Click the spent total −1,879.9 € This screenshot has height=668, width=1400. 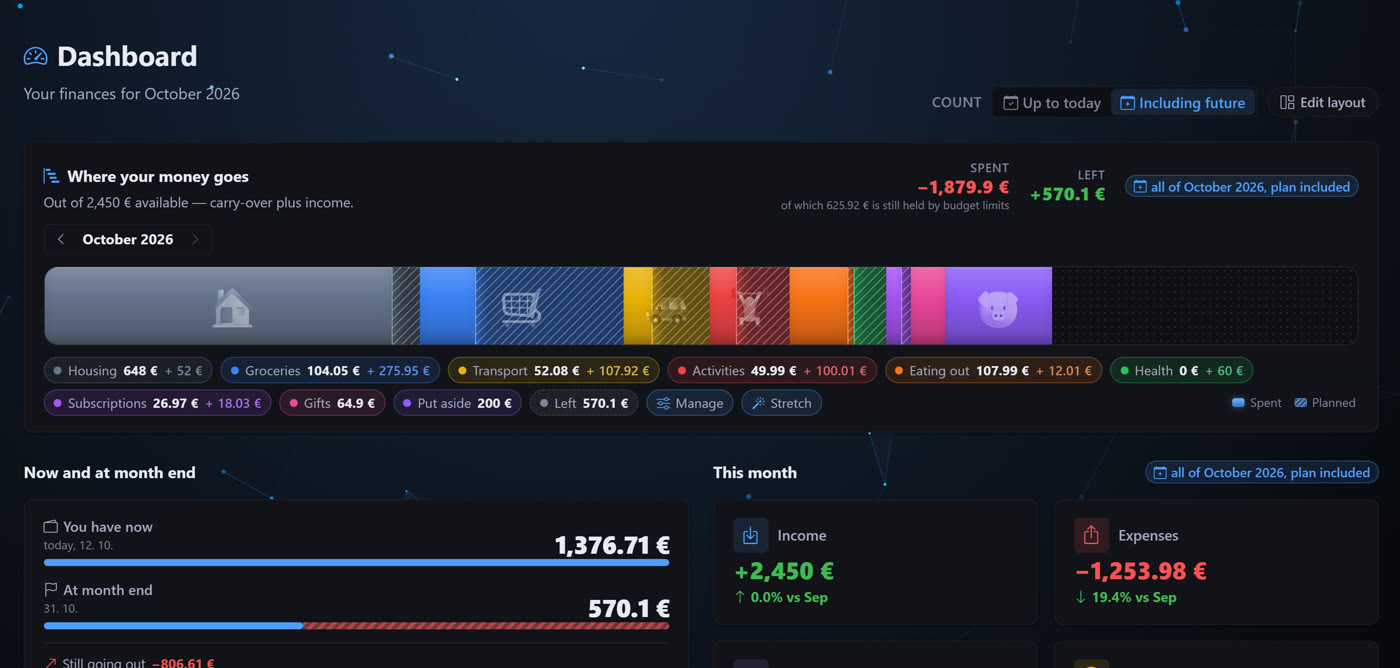[x=963, y=187]
